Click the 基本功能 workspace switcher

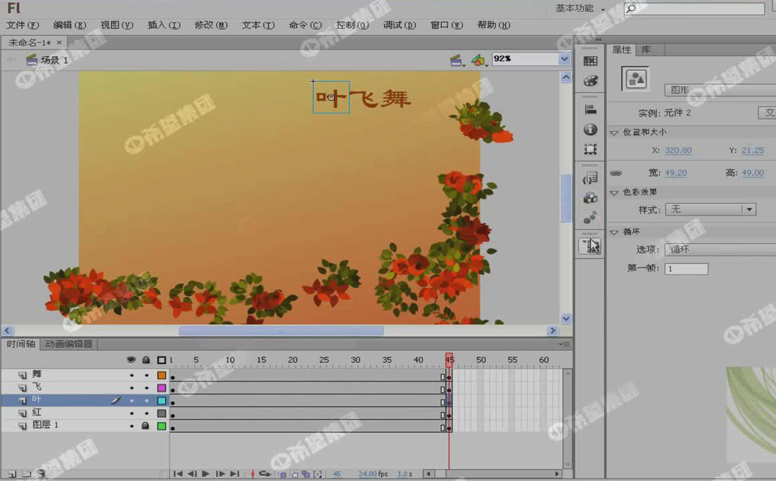coord(580,8)
